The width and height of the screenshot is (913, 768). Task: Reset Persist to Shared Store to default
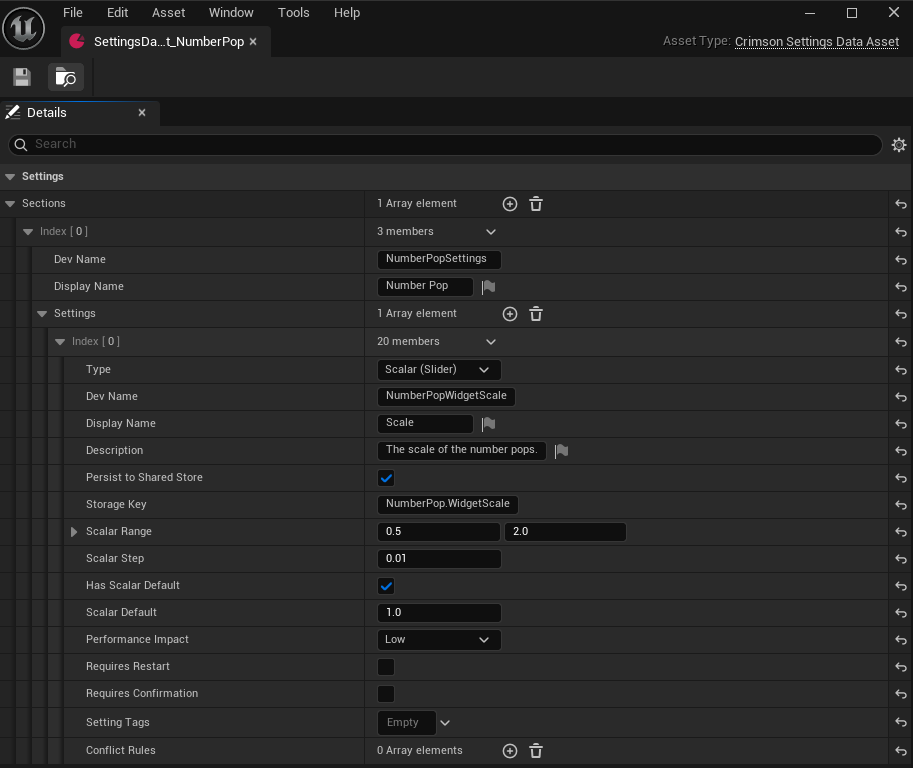click(x=901, y=478)
